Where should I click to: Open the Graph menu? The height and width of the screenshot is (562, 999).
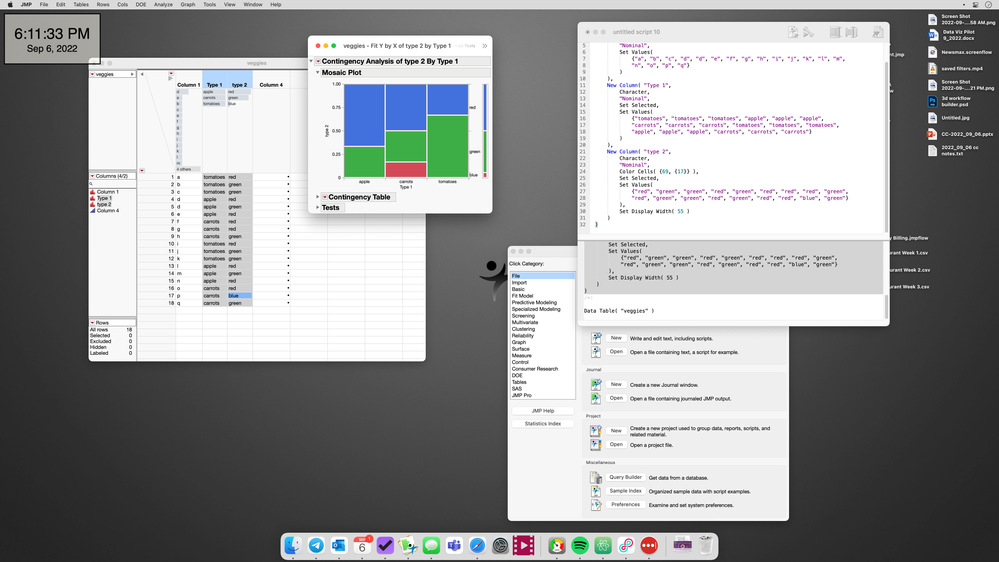188,4
